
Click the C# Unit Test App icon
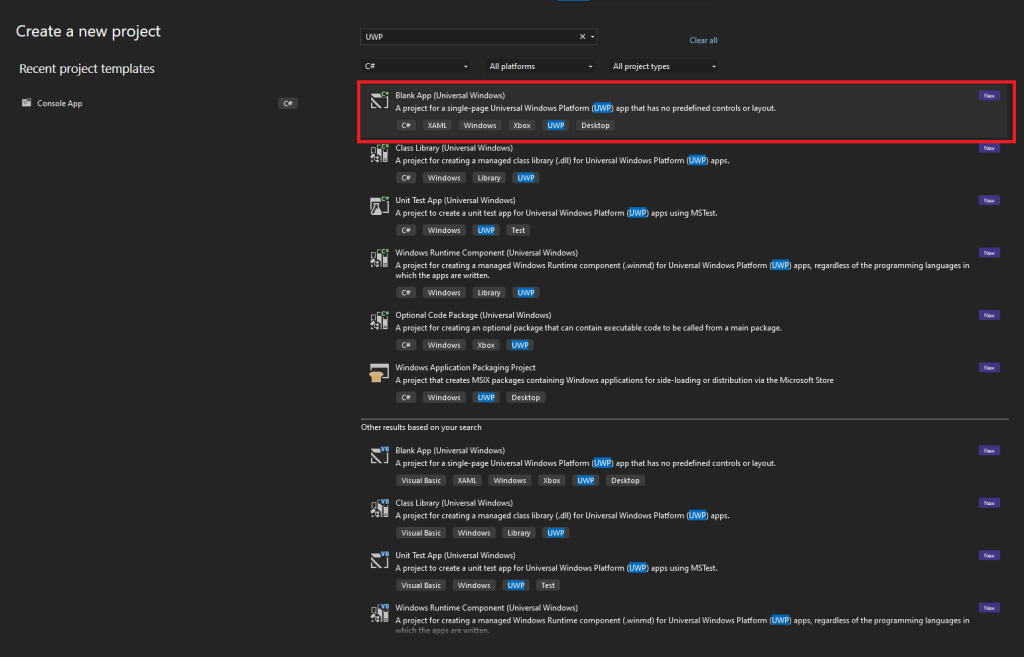tap(379, 206)
